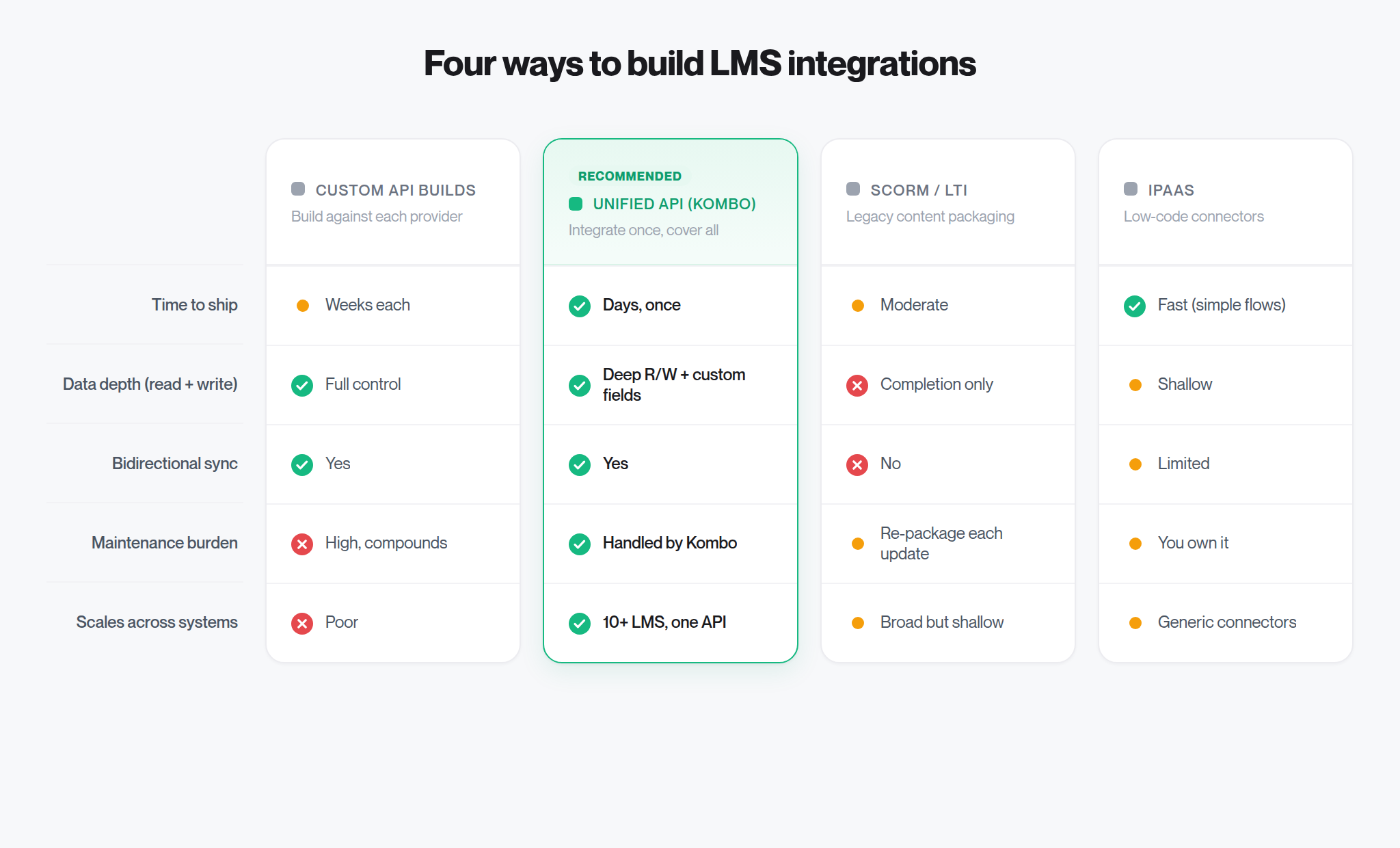Click green checkmark next to Full control
Image resolution: width=1400 pixels, height=848 pixels.
pos(302,386)
